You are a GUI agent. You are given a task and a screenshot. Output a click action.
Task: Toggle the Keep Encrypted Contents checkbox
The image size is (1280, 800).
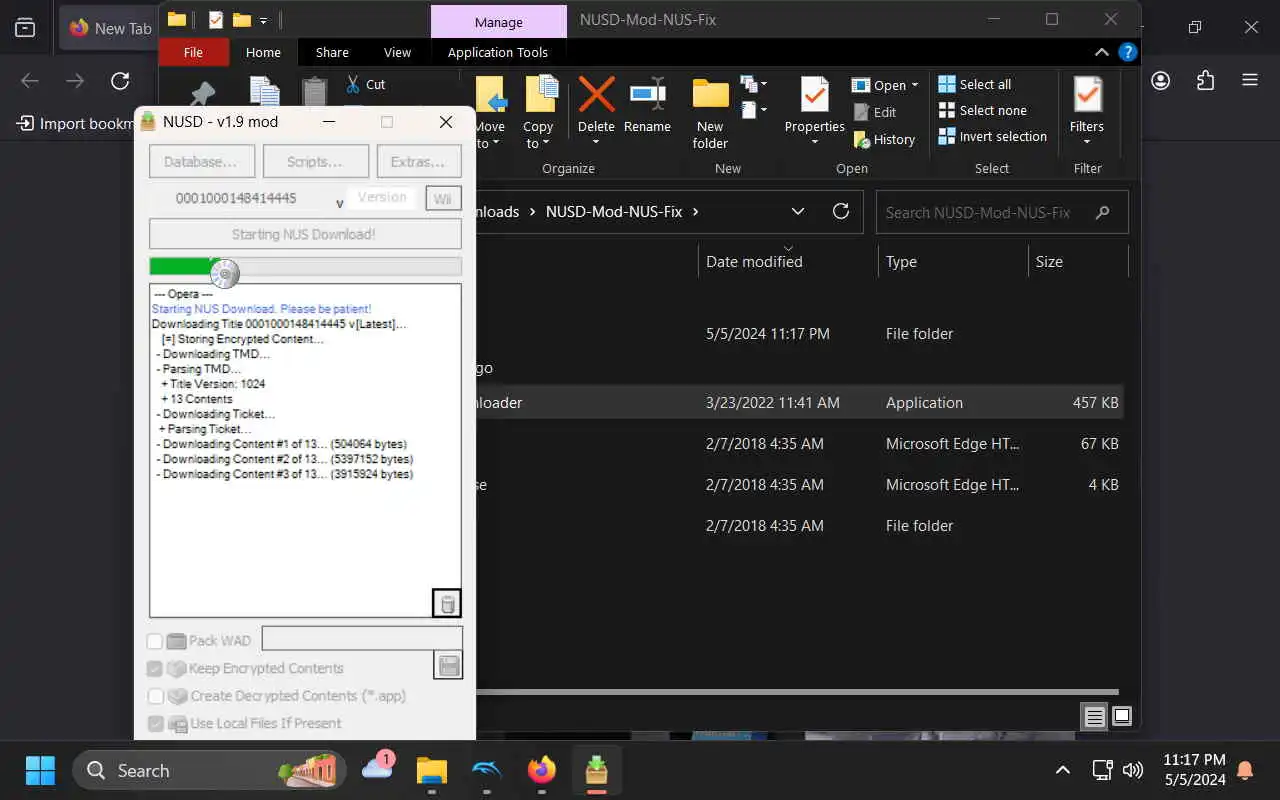(x=155, y=668)
